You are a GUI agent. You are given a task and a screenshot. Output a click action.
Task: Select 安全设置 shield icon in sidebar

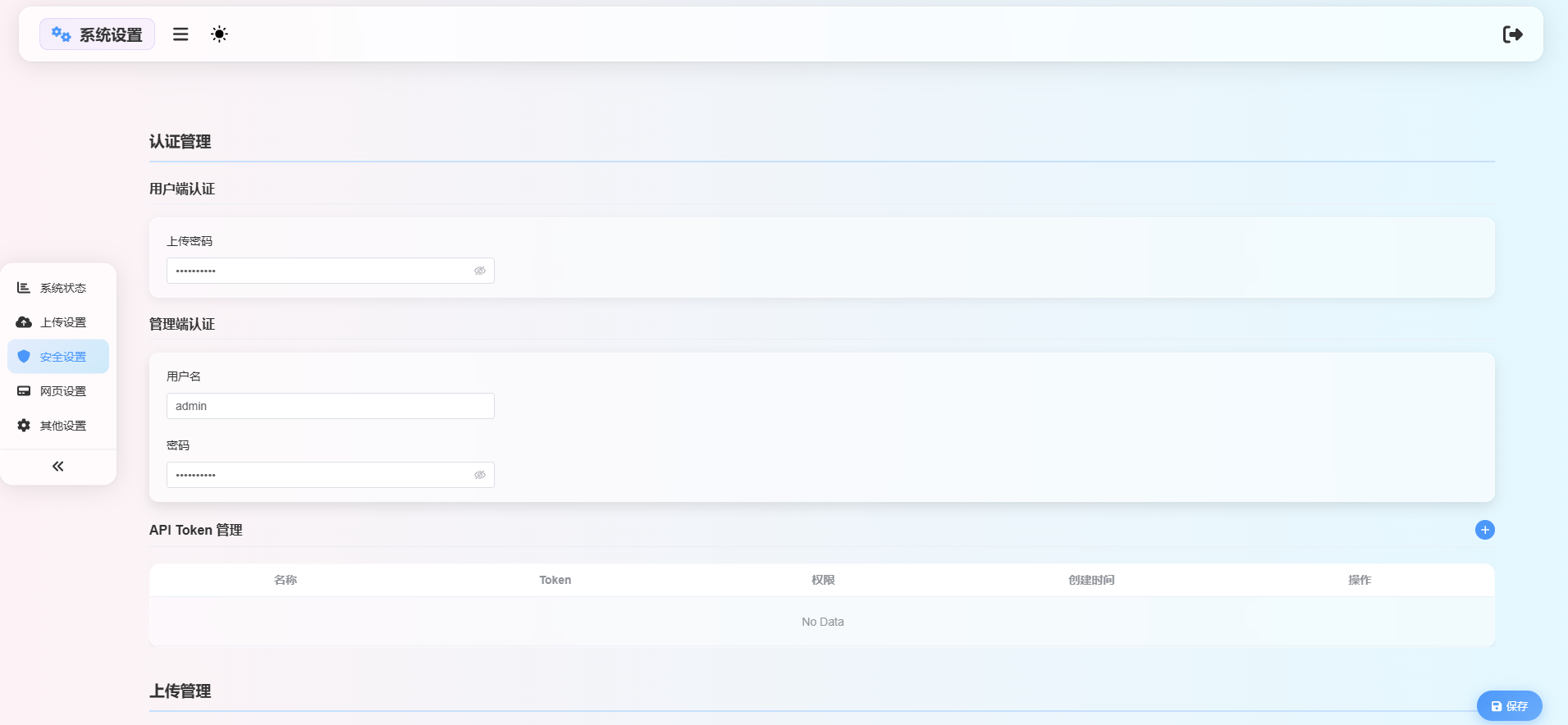(24, 357)
